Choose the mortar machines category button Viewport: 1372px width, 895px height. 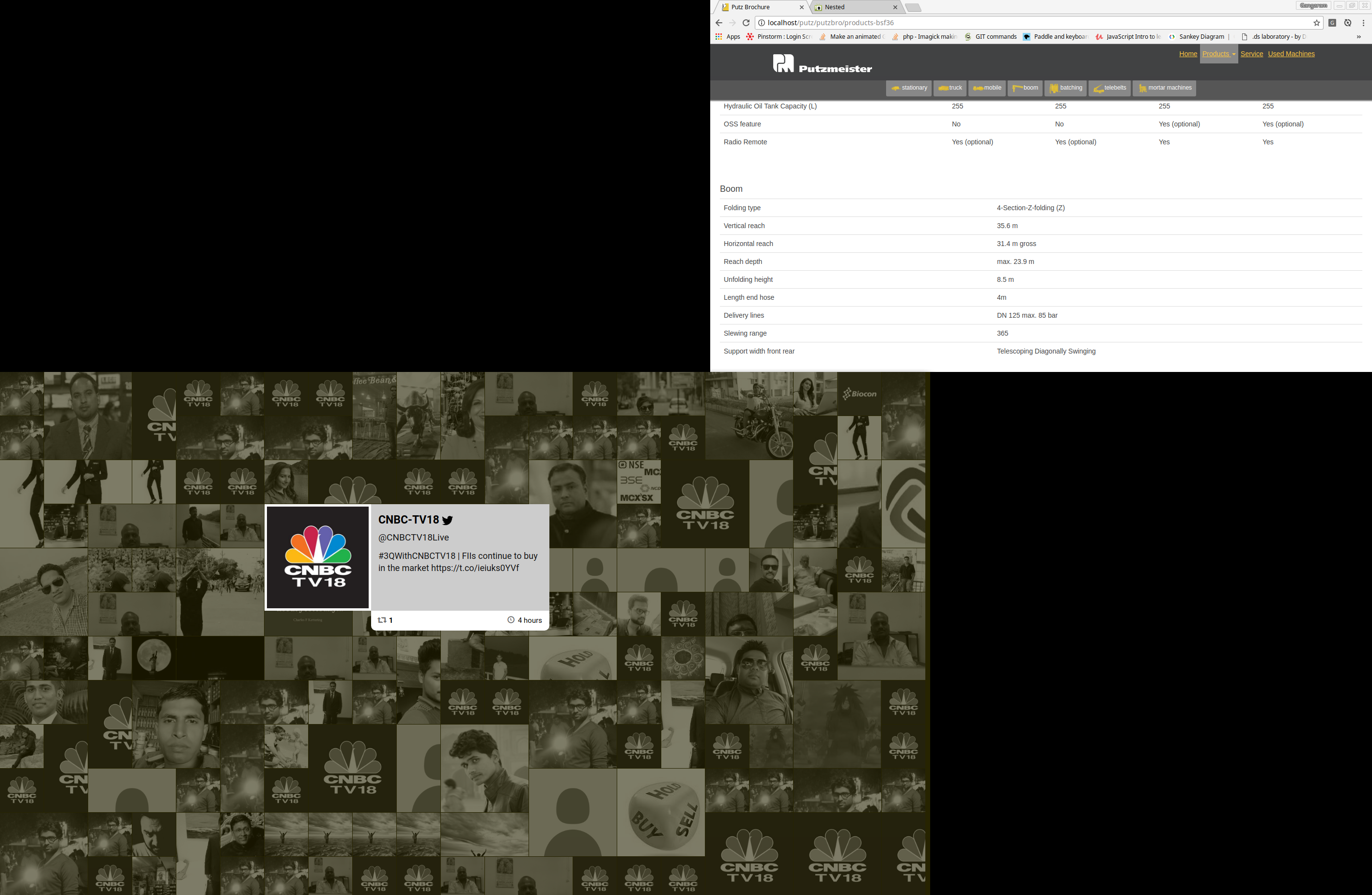point(1165,88)
